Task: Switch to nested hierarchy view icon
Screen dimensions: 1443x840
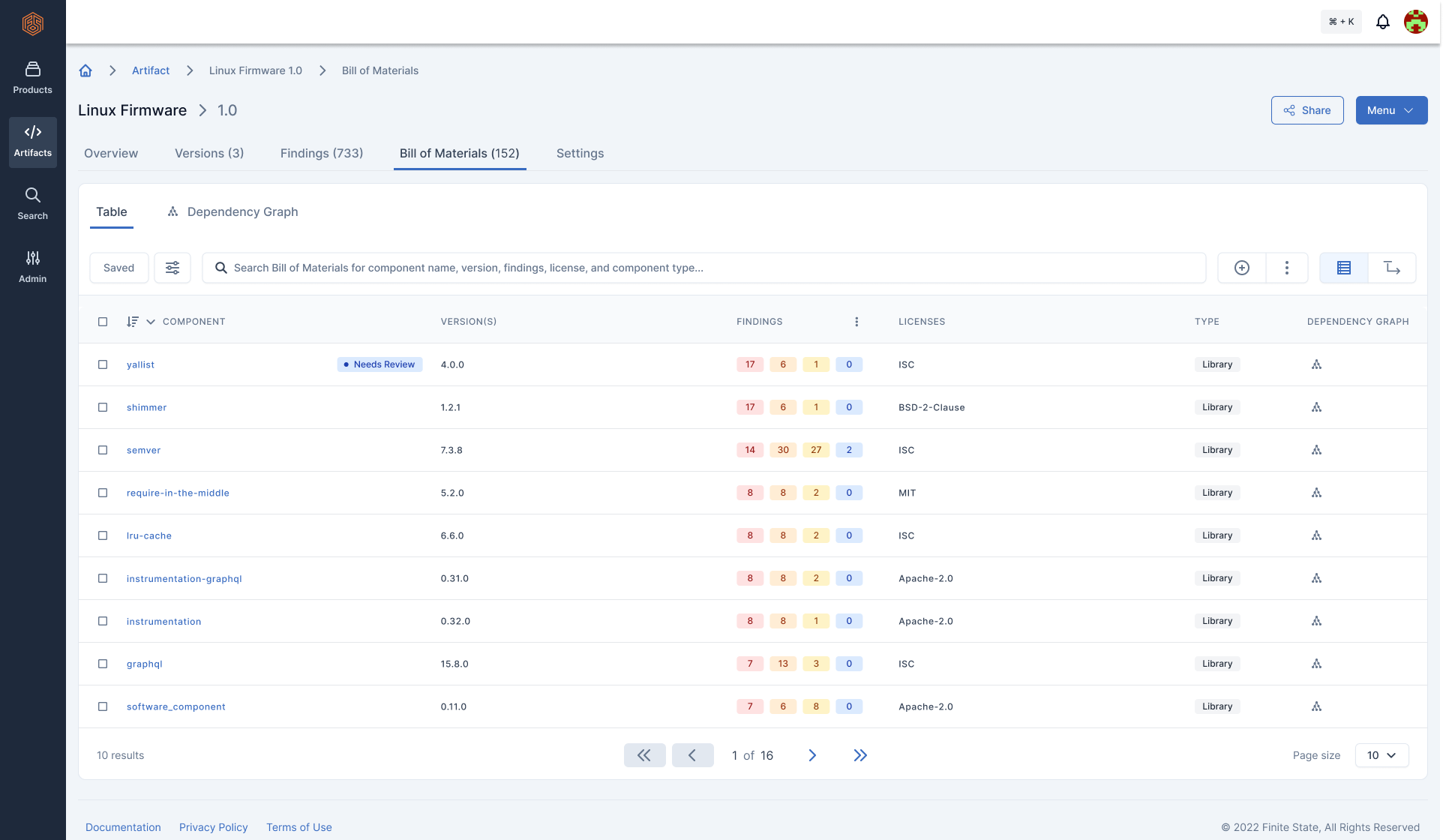Action: (1392, 268)
